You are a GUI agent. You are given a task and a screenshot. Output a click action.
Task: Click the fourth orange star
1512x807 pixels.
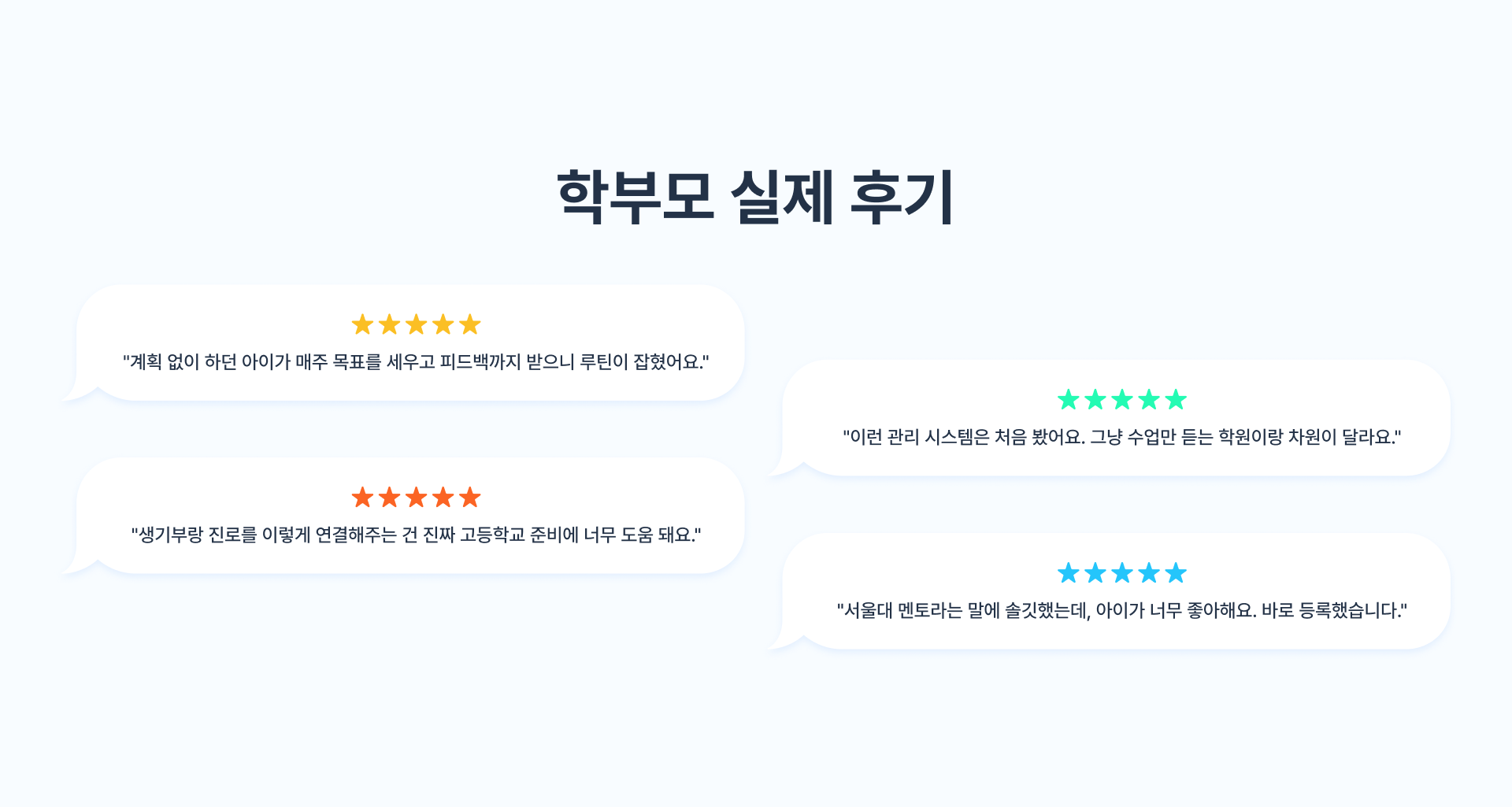coord(443,498)
